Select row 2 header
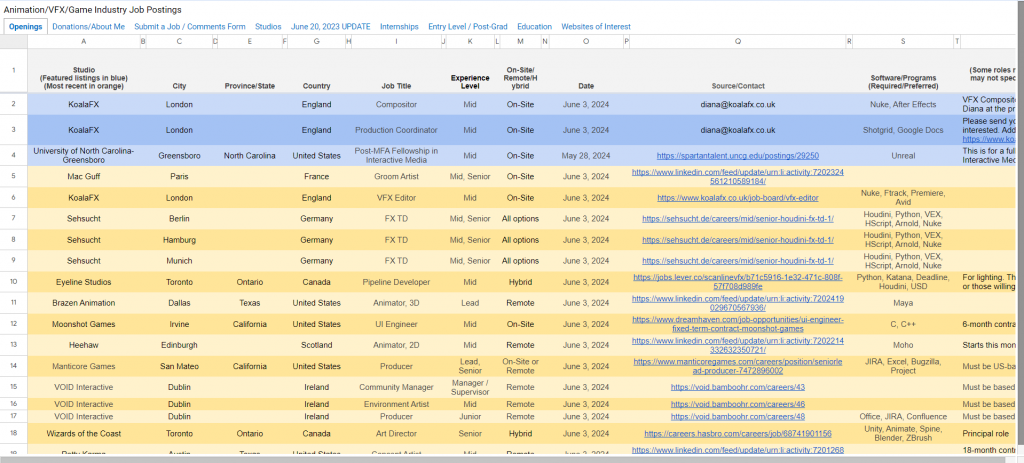The image size is (1024, 463). pos(13,104)
